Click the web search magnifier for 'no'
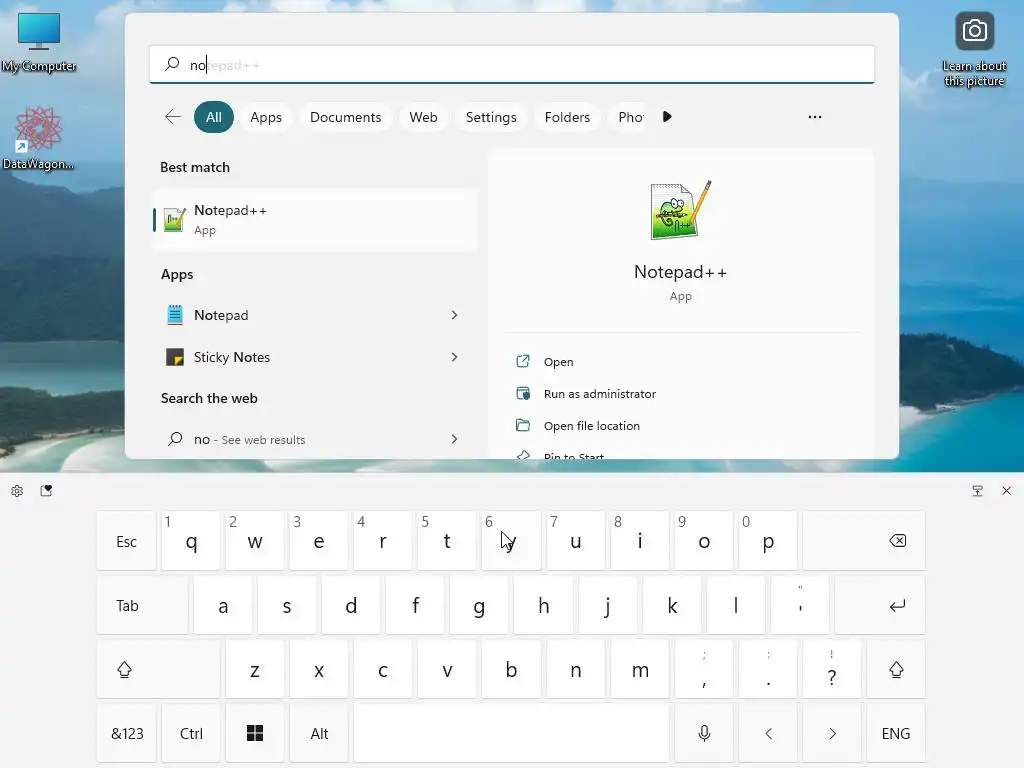Image resolution: width=1024 pixels, height=768 pixels. tap(174, 439)
